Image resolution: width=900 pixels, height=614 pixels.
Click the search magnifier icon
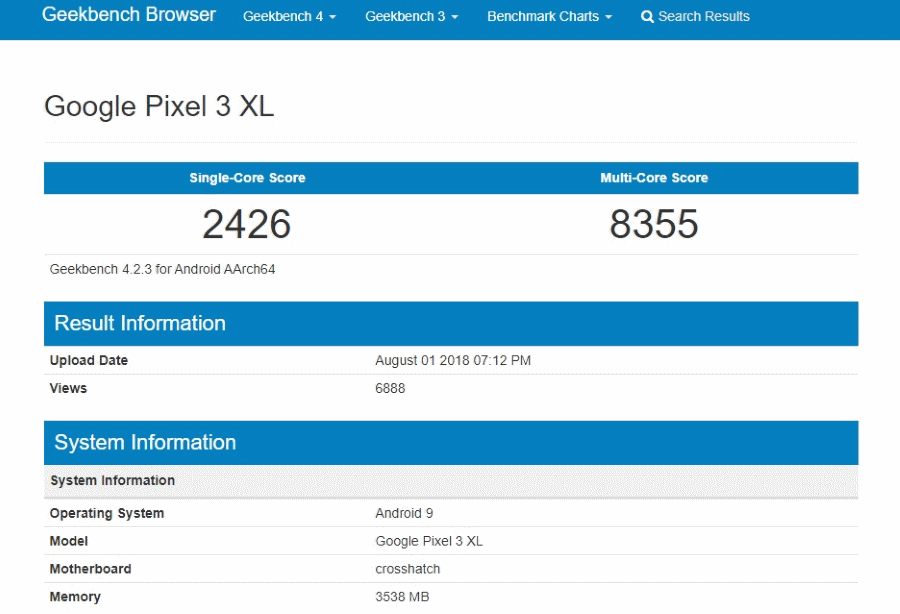tap(647, 17)
